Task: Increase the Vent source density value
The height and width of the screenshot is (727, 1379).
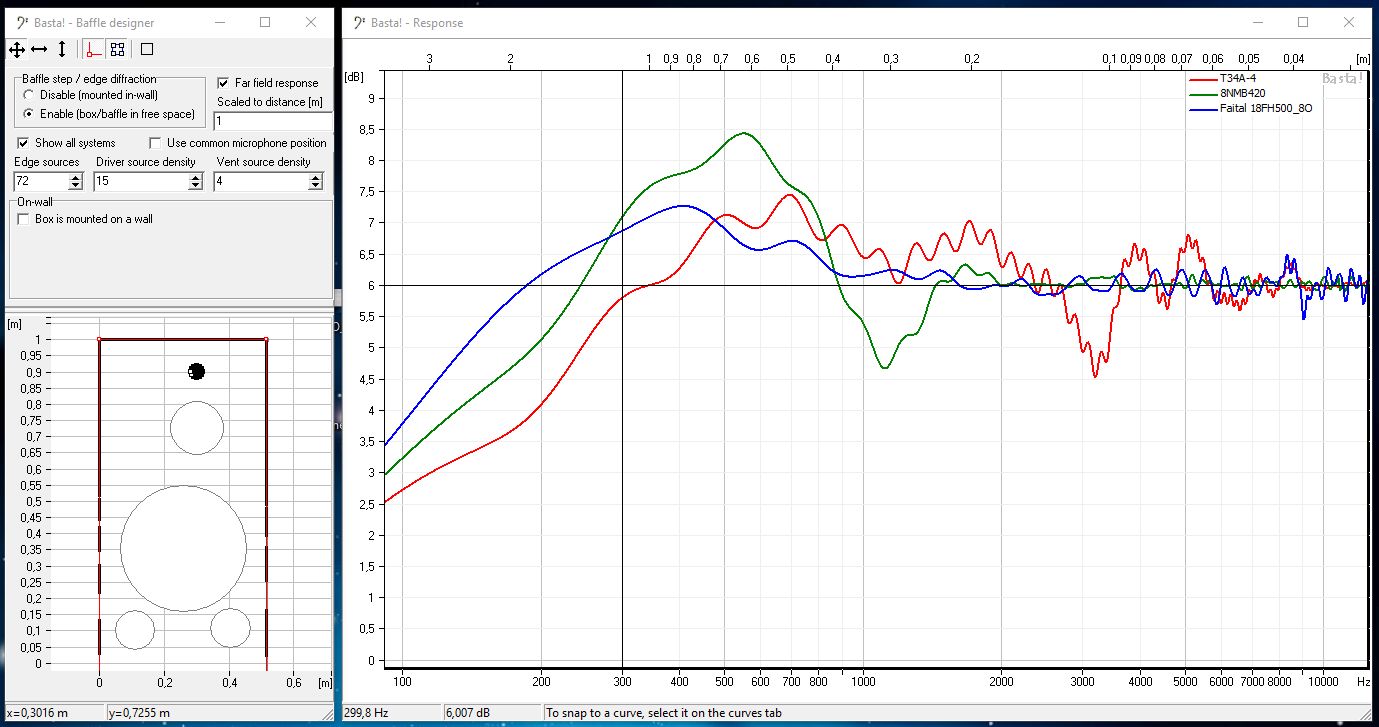Action: pyautogui.click(x=316, y=177)
